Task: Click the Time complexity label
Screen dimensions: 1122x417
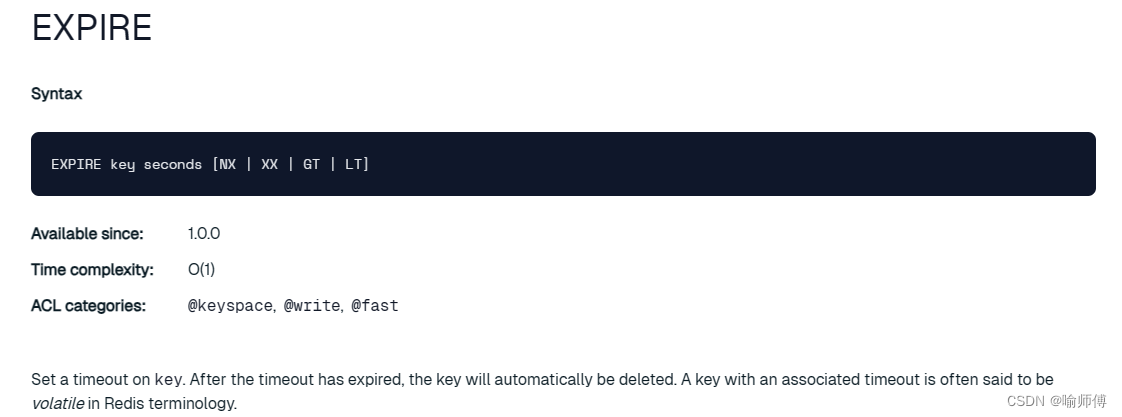Action: [x=92, y=270]
